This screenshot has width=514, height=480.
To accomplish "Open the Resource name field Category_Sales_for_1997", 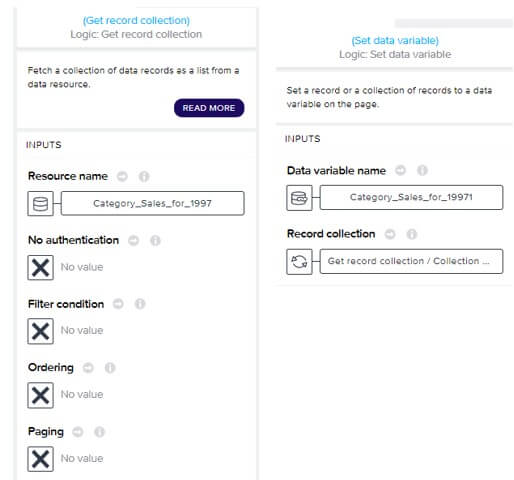I will coord(153,203).
